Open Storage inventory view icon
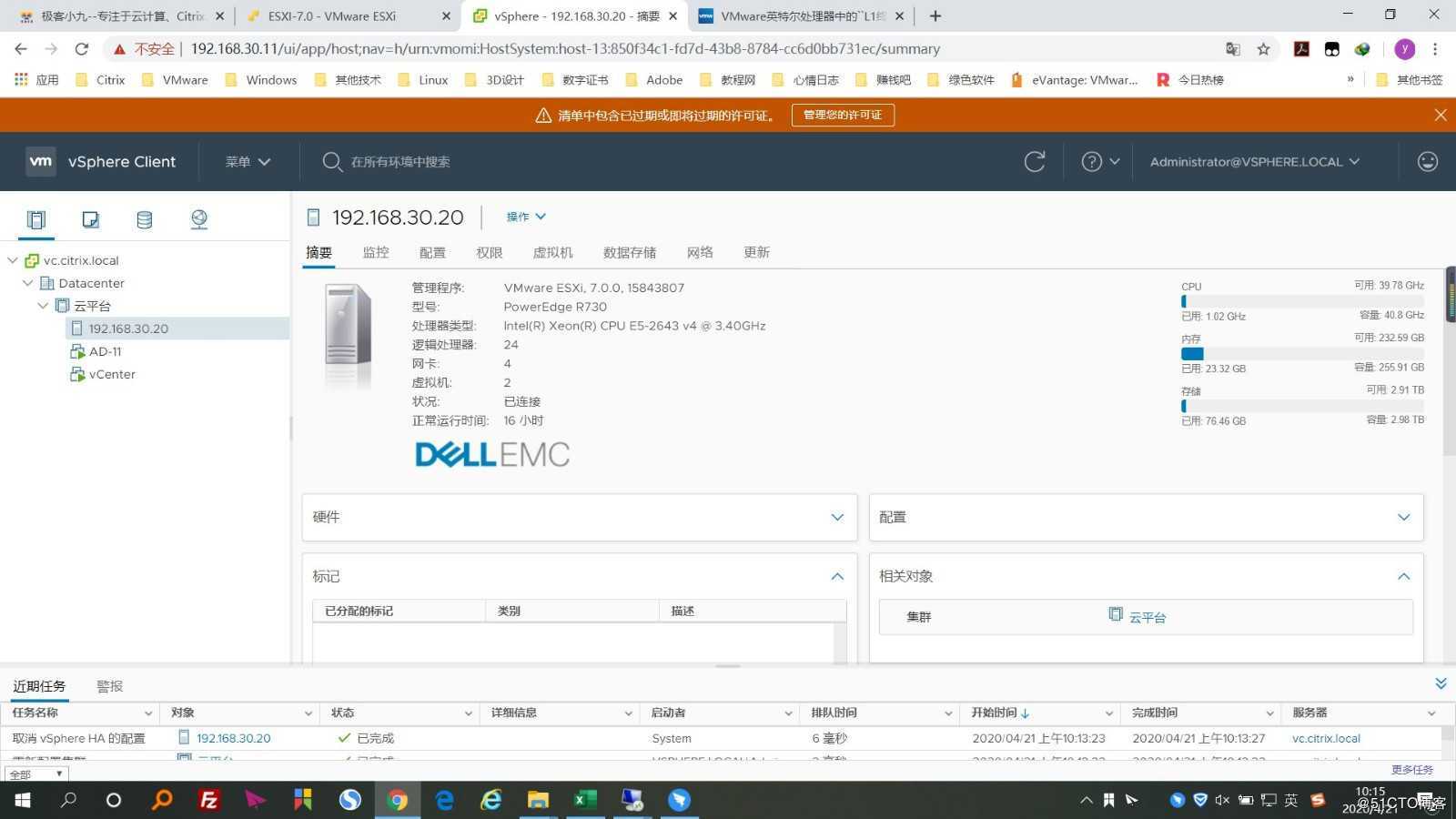Screen dimensions: 1456x819 pos(144,219)
